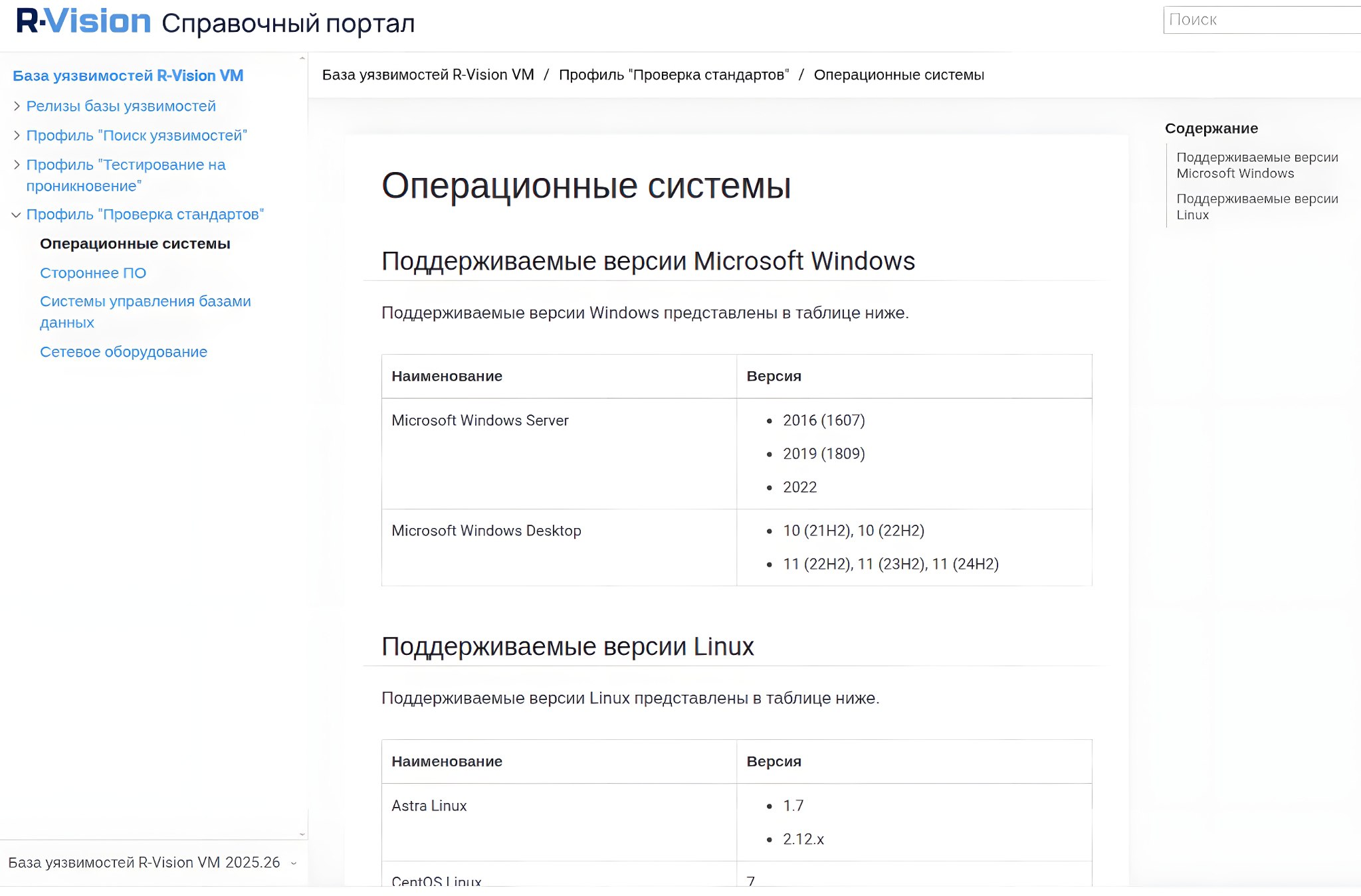The width and height of the screenshot is (1361, 896).
Task: Click entry '10 (21H2), 10 (22H2)'
Action: pyautogui.click(x=854, y=531)
